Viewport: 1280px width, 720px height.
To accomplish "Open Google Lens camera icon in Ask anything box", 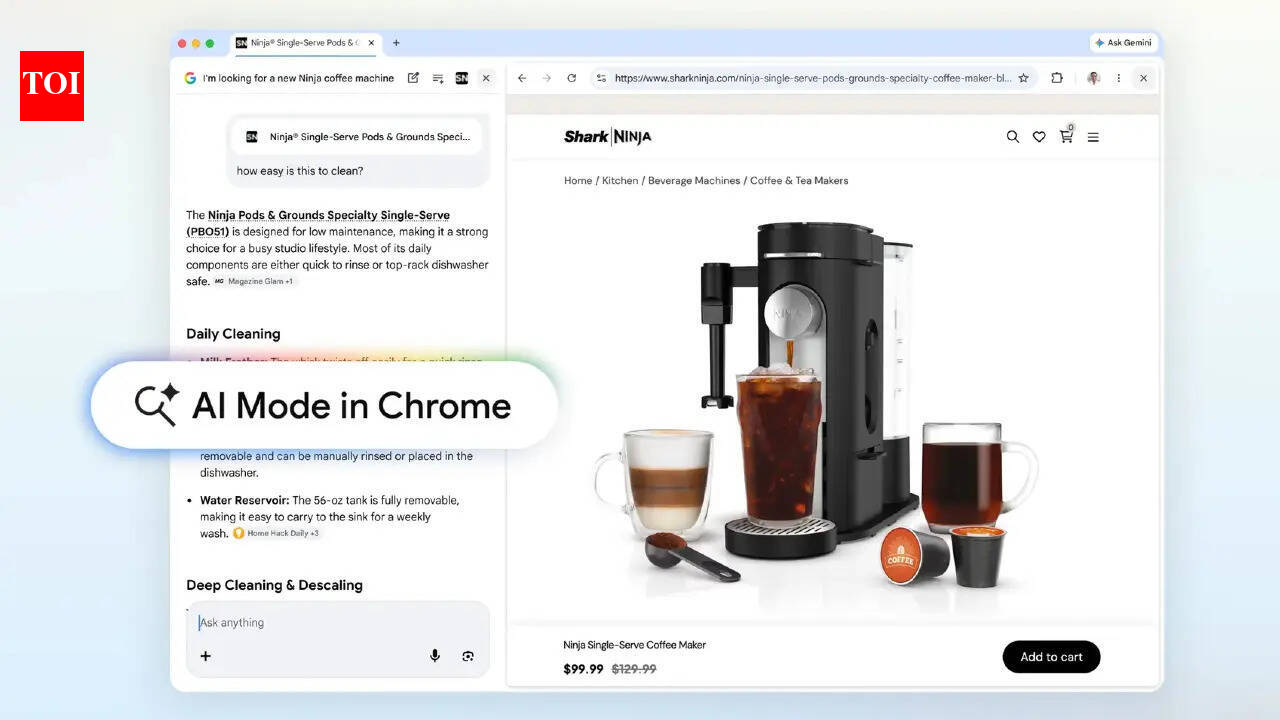I will pyautogui.click(x=468, y=656).
